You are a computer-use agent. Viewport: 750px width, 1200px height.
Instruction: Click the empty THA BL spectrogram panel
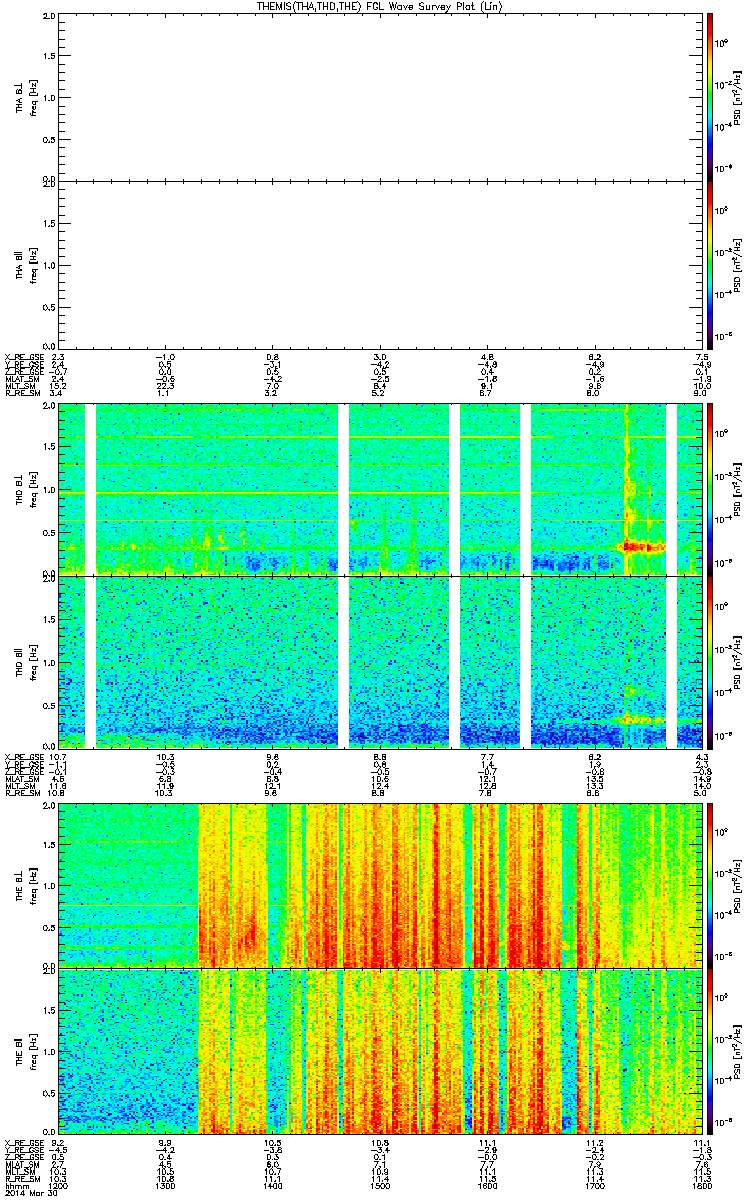[380, 95]
